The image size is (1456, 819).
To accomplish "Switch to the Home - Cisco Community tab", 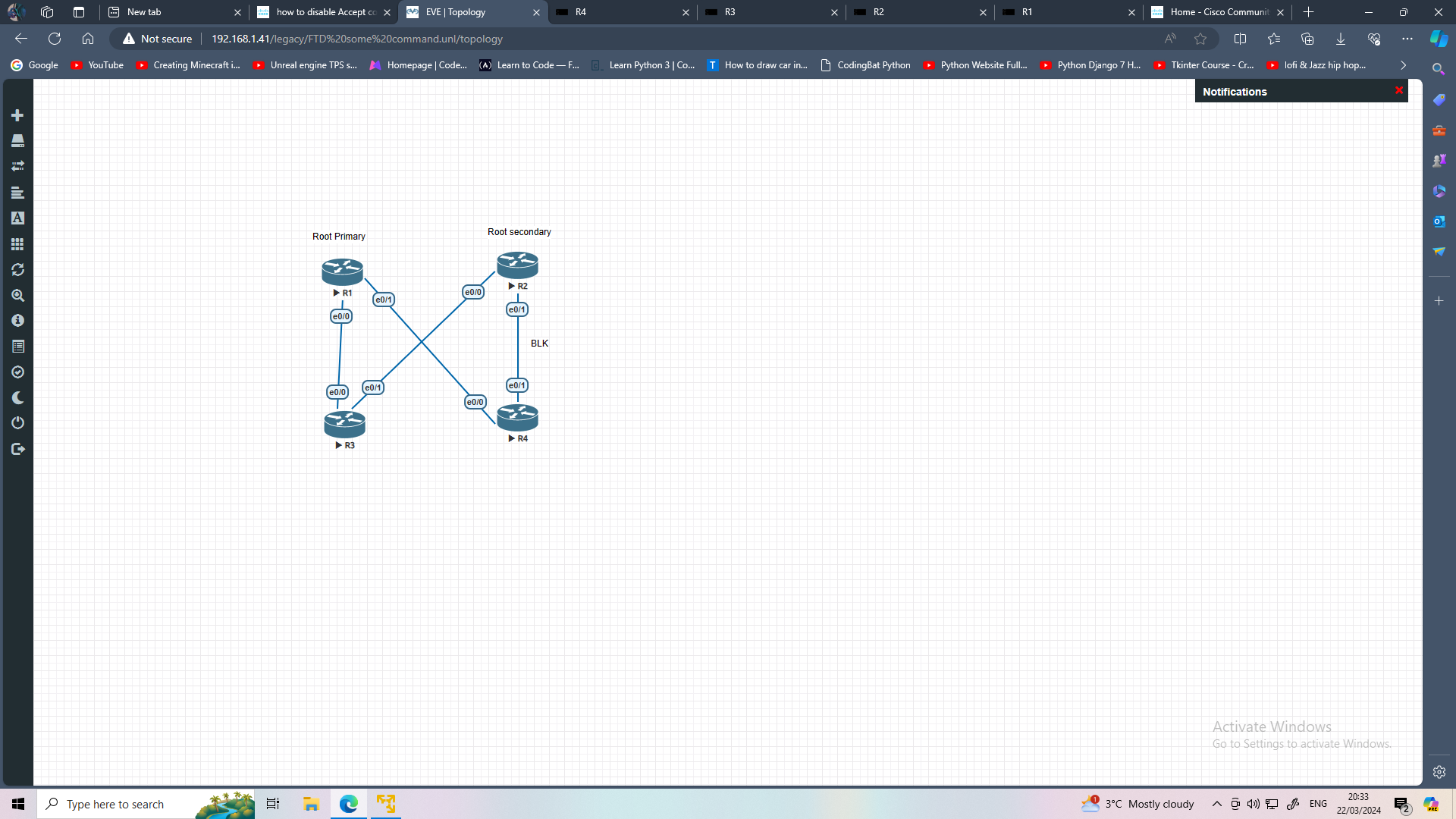I will tap(1213, 12).
